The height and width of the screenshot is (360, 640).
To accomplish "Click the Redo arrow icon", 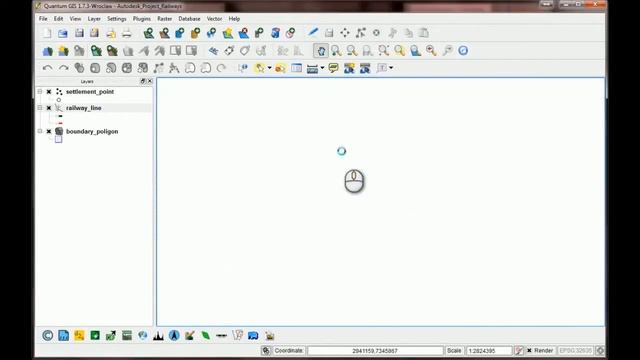I will 63,68.
